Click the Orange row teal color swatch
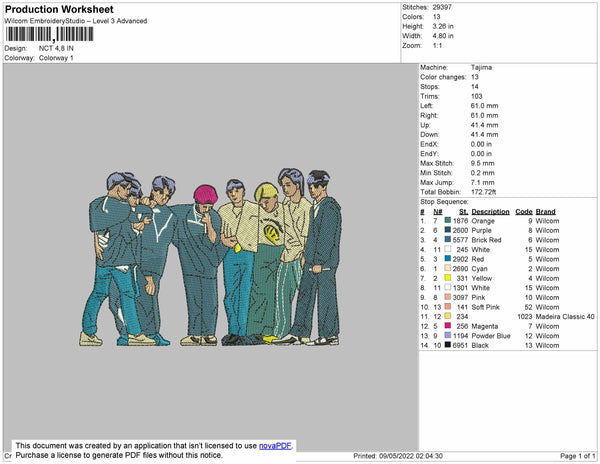This screenshot has height=464, width=600. click(448, 221)
